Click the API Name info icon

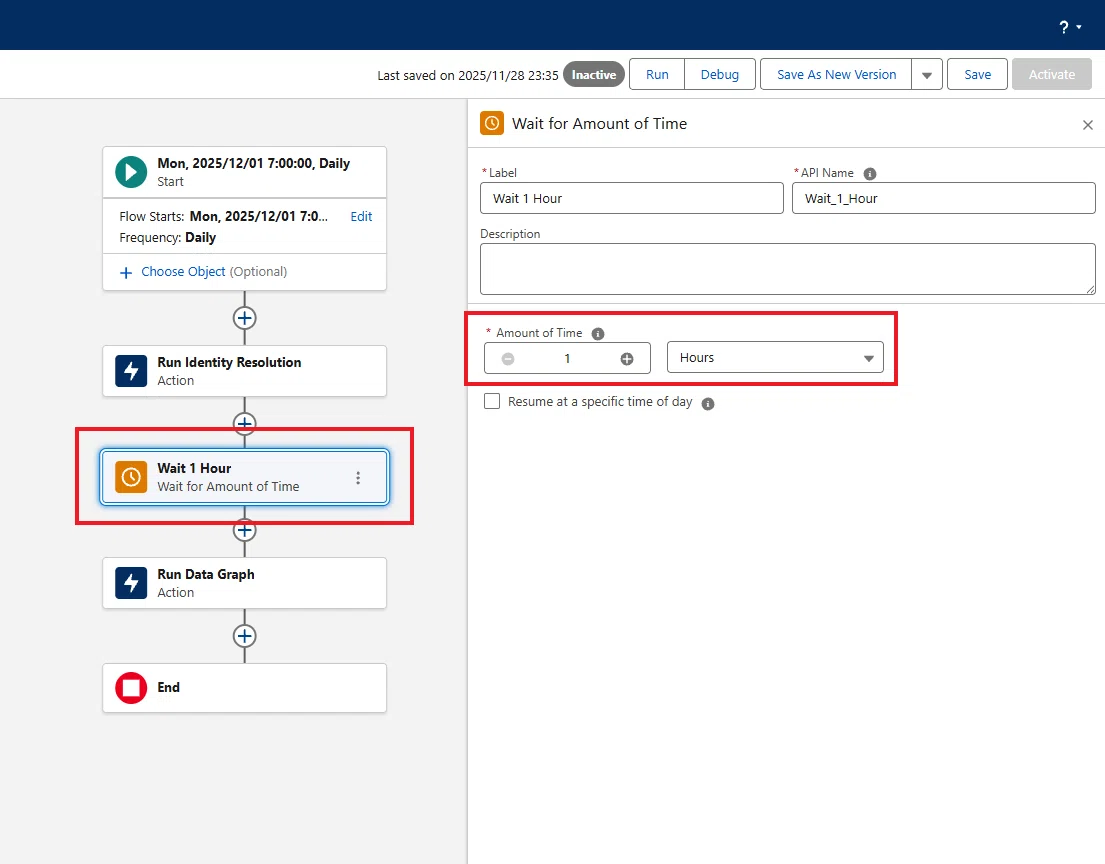coord(870,173)
